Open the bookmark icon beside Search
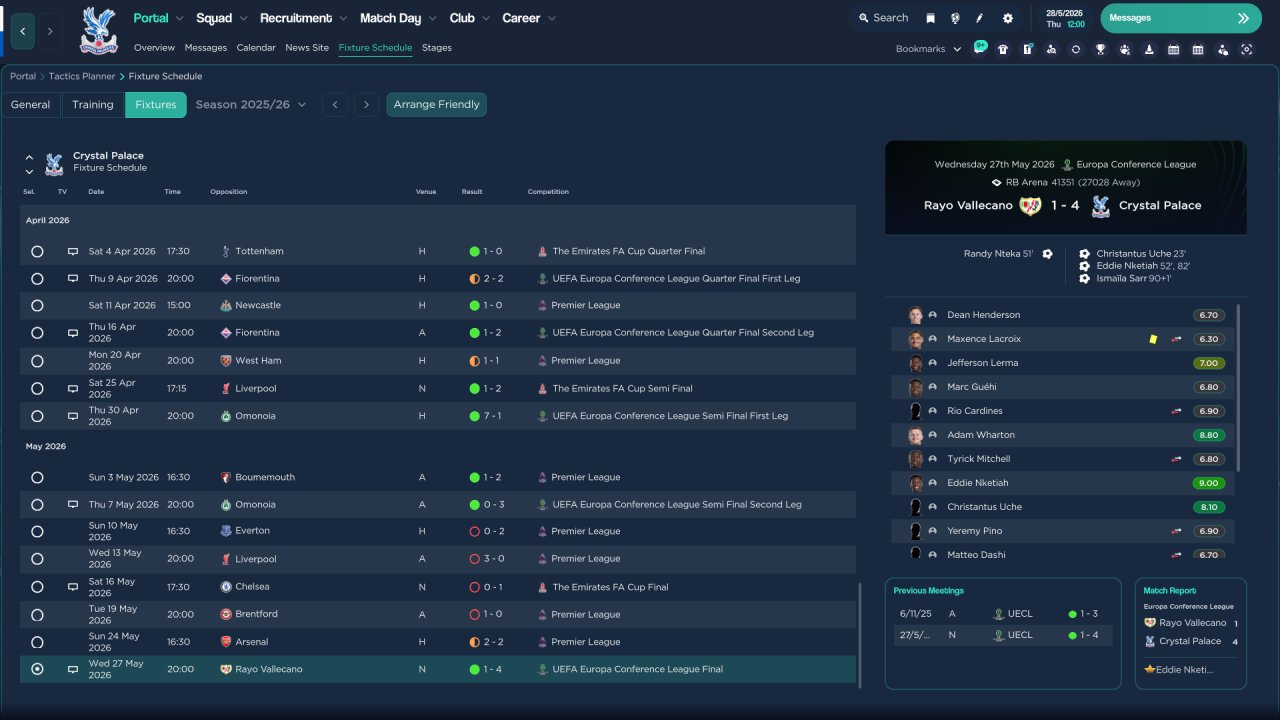 tap(930, 18)
